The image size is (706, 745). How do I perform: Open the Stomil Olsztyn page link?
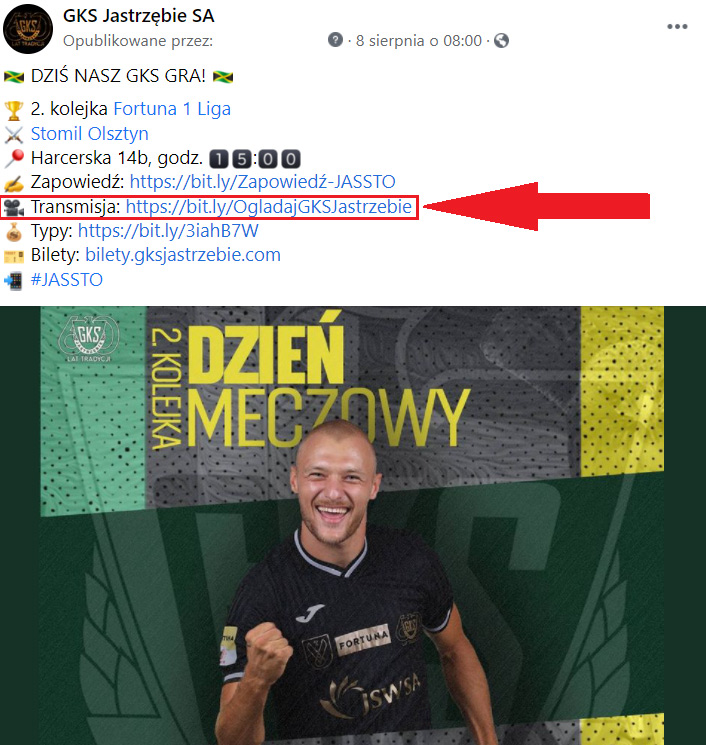(x=90, y=134)
